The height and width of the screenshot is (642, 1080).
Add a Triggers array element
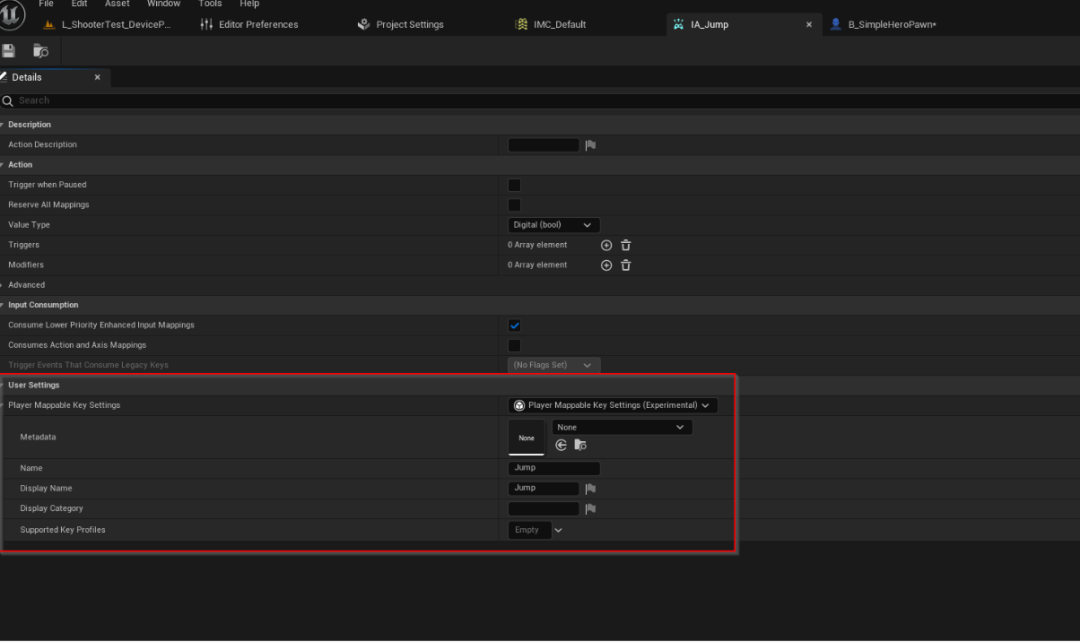coord(606,245)
